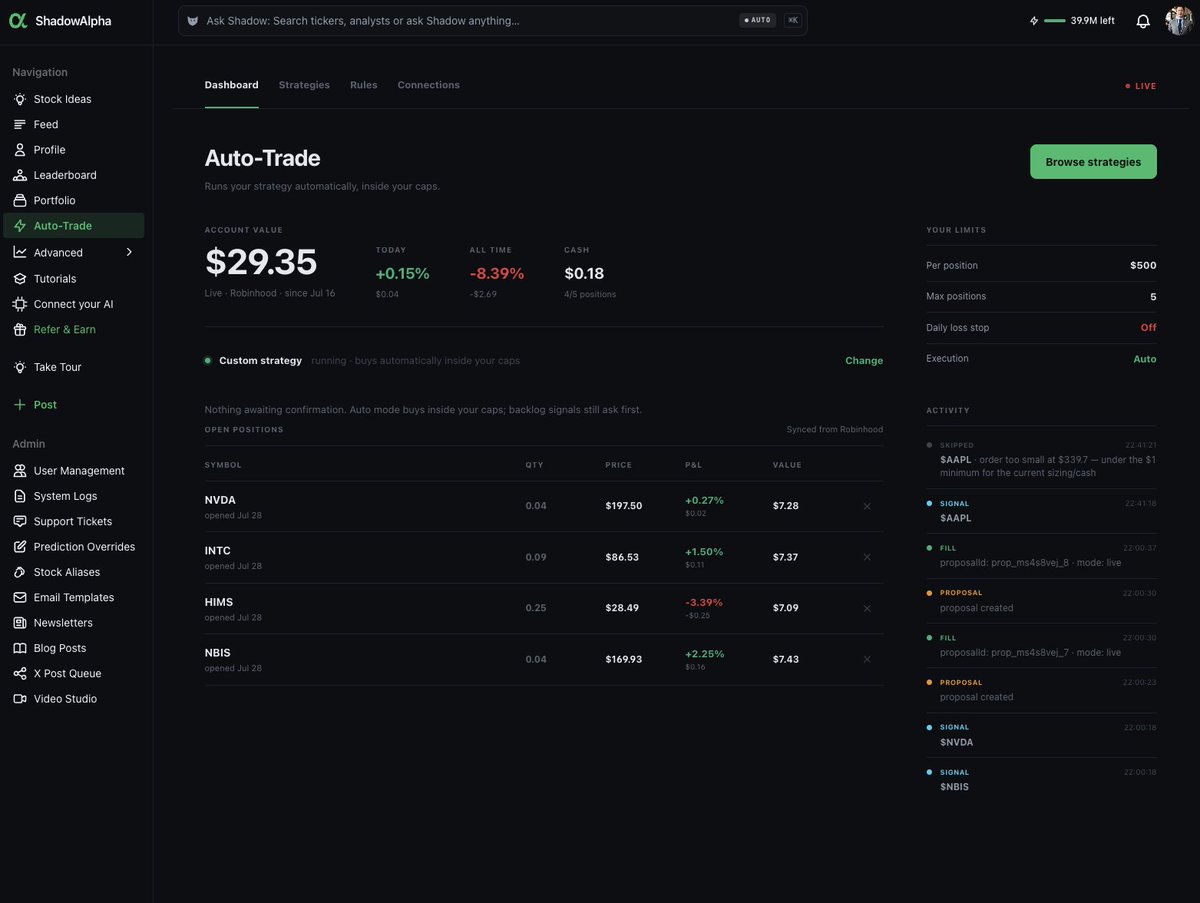The width and height of the screenshot is (1200, 903).
Task: Click the $AAPL skipped activity entry
Action: click(1041, 459)
